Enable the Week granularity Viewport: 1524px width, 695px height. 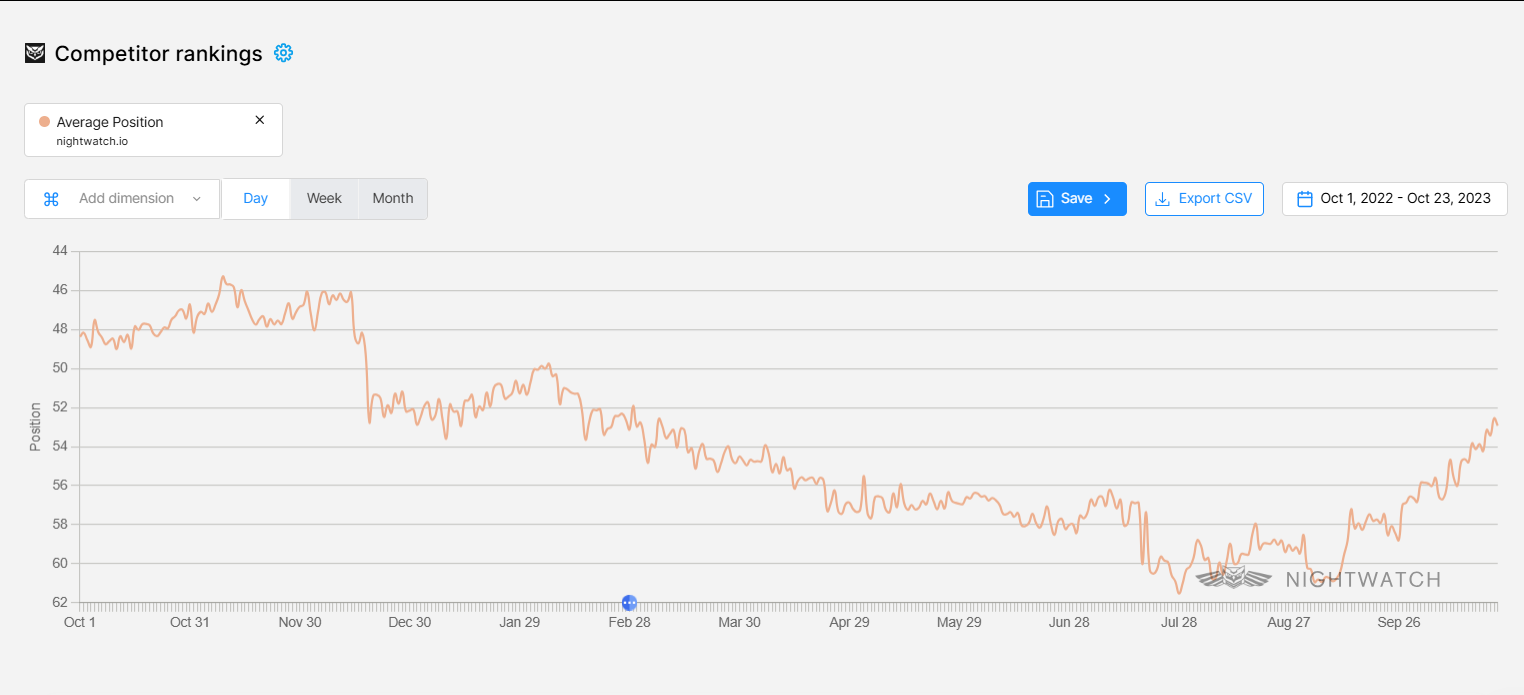coord(323,198)
